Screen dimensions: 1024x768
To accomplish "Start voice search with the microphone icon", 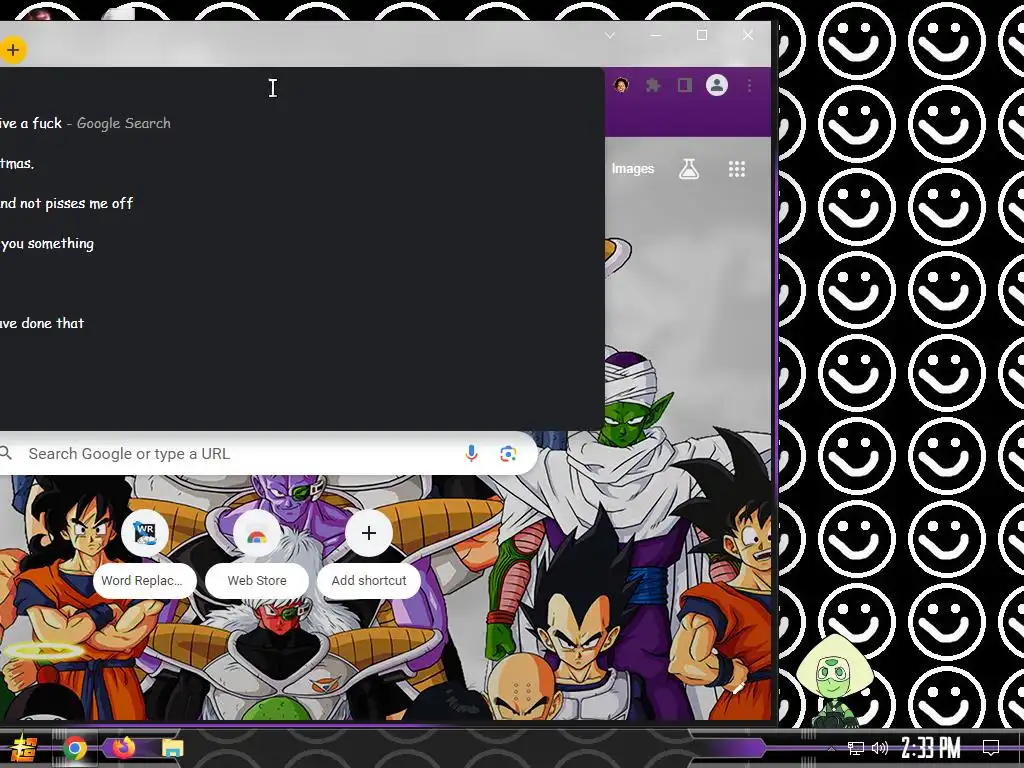I will [x=471, y=453].
